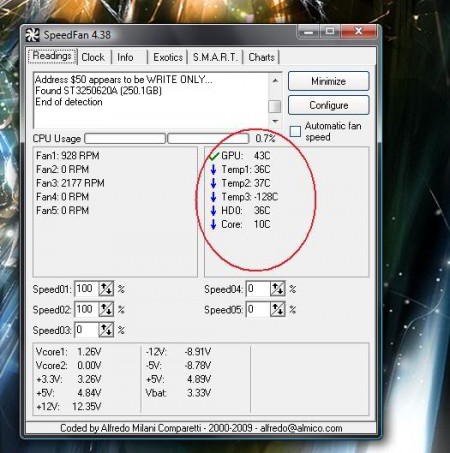The image size is (450, 453).
Task: Click the second CPU usage bar
Action: coord(208,138)
